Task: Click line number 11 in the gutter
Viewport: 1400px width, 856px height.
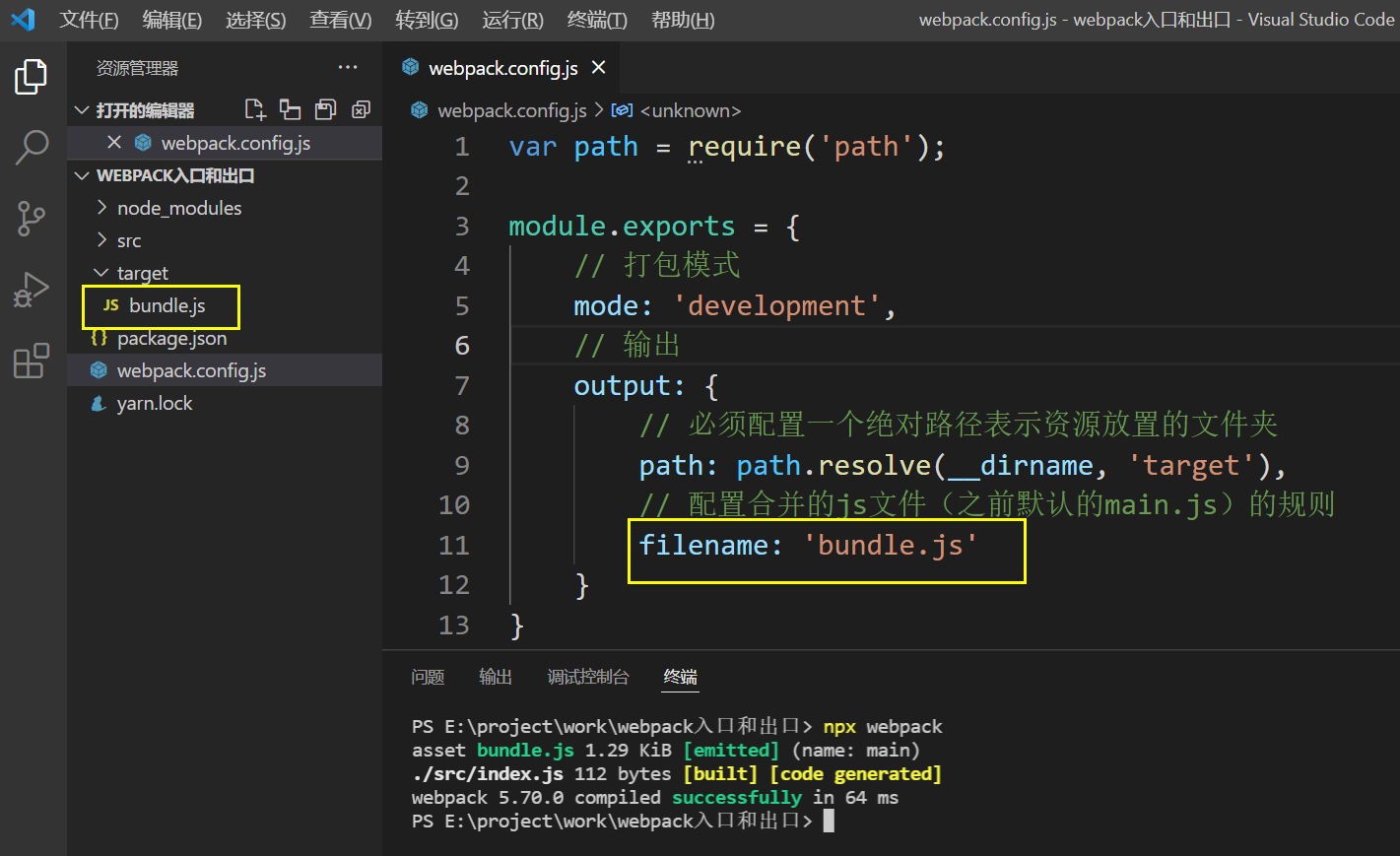Action: (x=454, y=545)
